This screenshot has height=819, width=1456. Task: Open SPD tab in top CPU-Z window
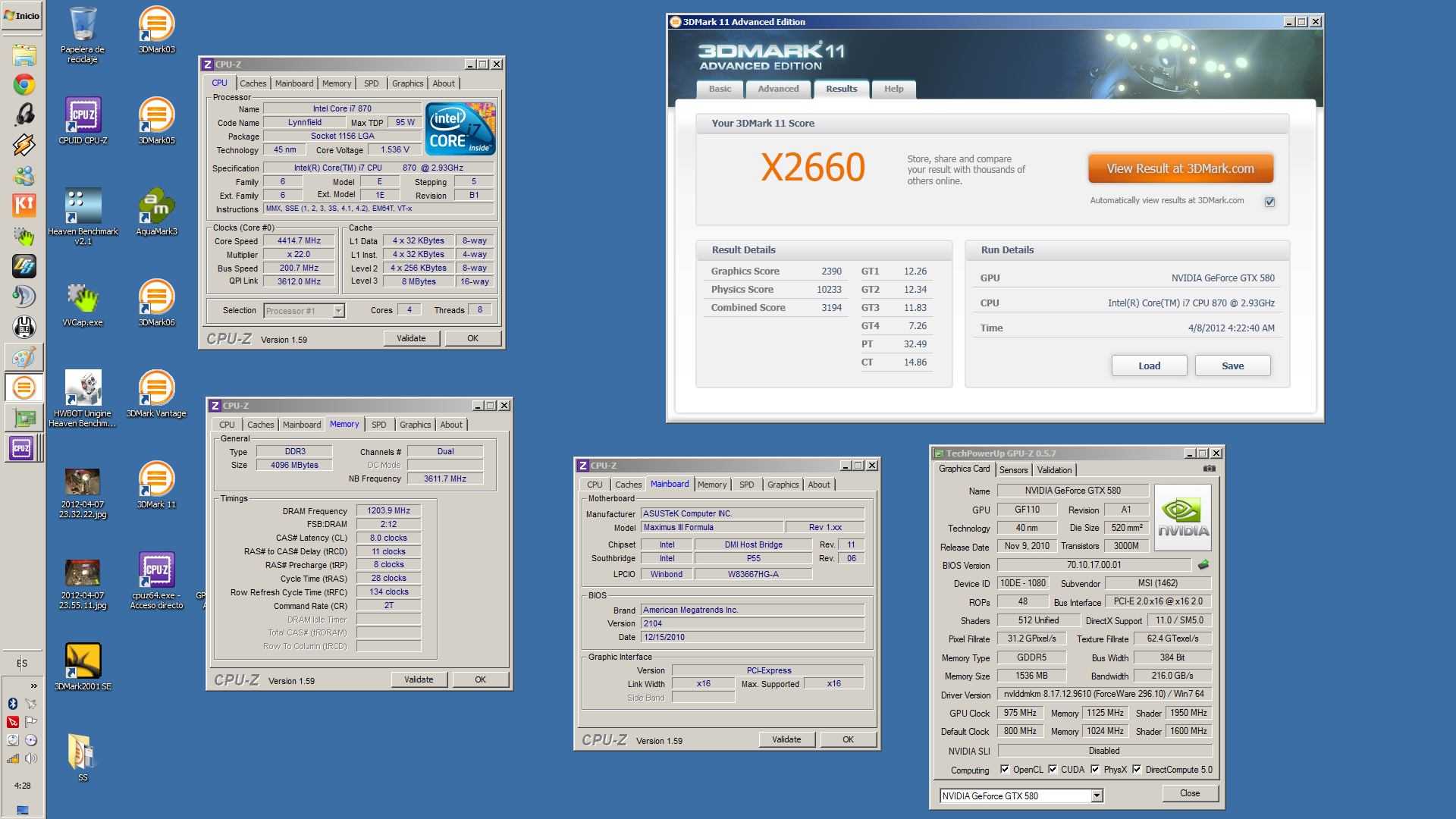tap(371, 83)
